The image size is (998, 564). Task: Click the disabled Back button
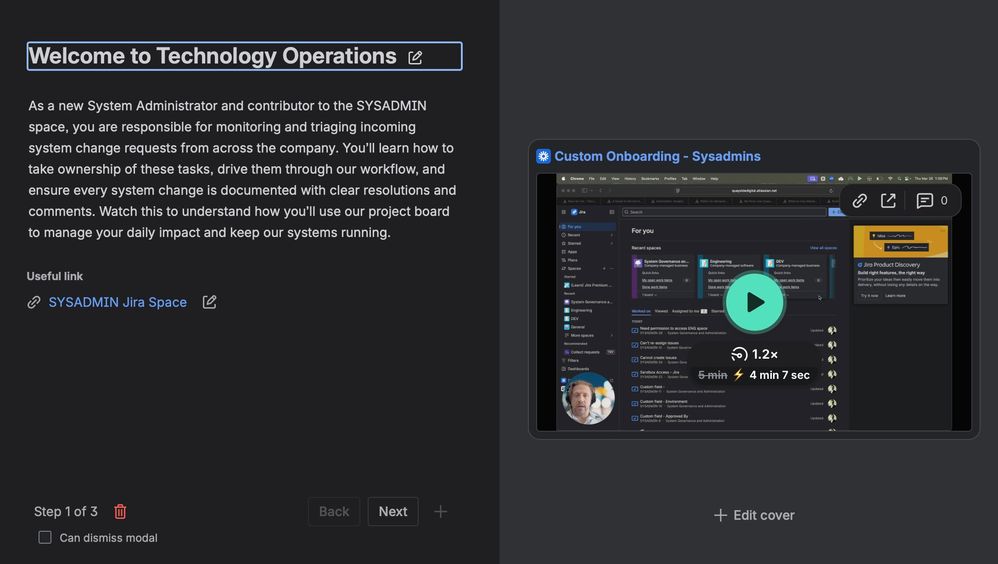tap(334, 512)
